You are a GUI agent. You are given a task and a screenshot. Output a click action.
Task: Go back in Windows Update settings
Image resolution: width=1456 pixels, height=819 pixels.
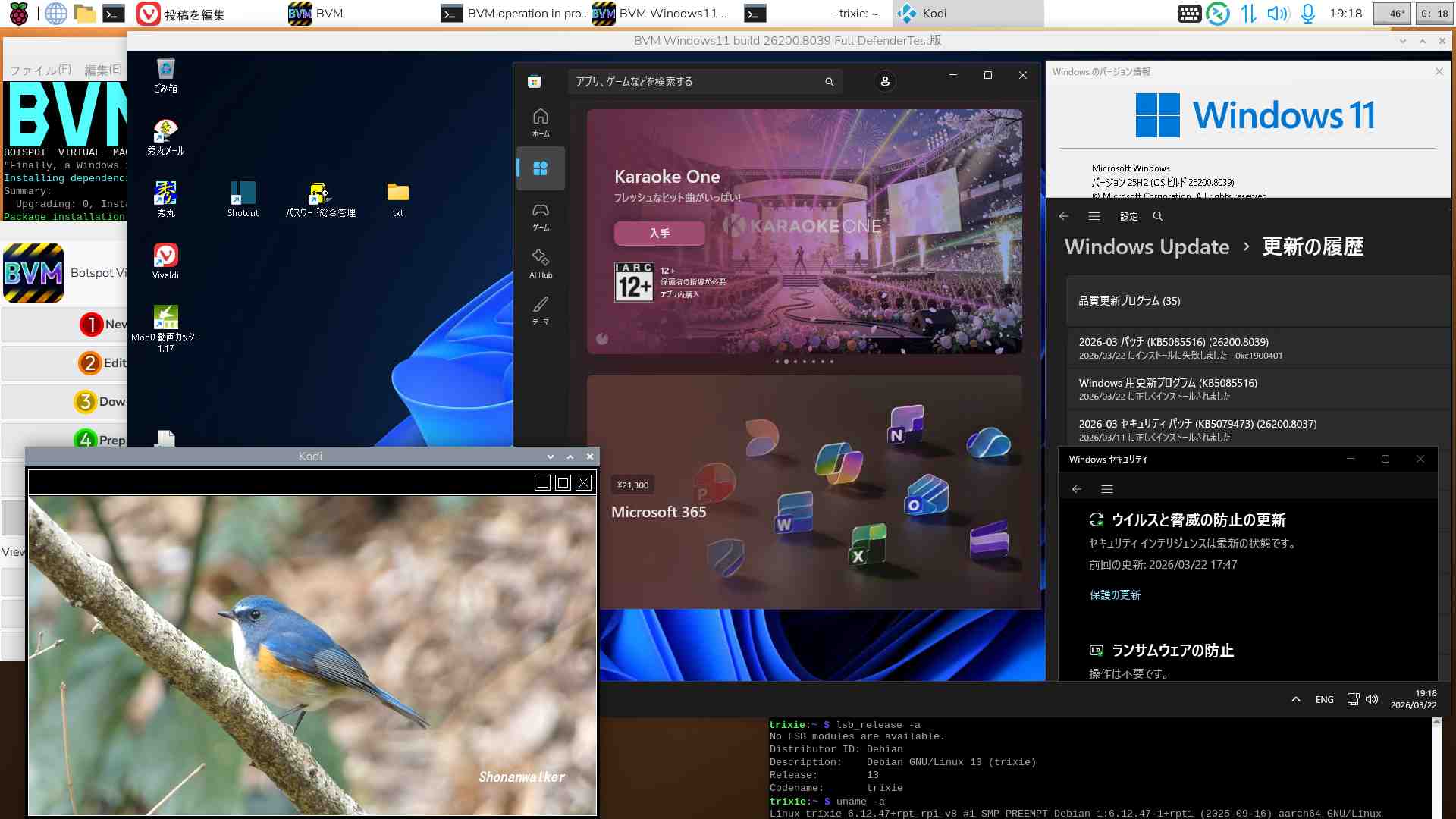coord(1063,216)
